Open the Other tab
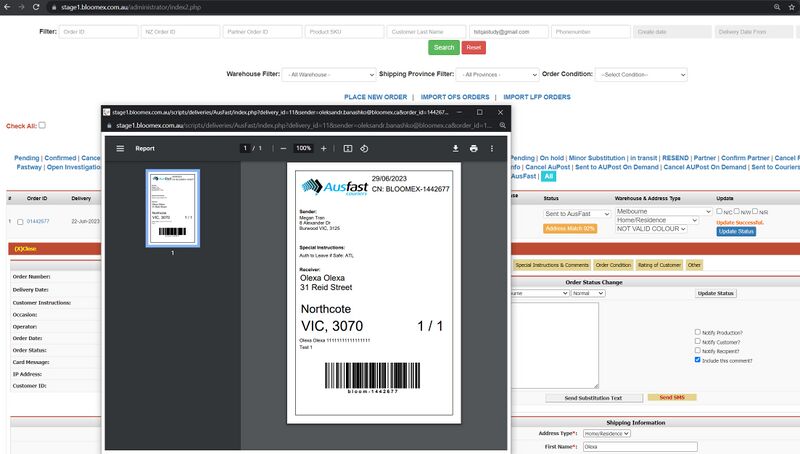 click(694, 265)
